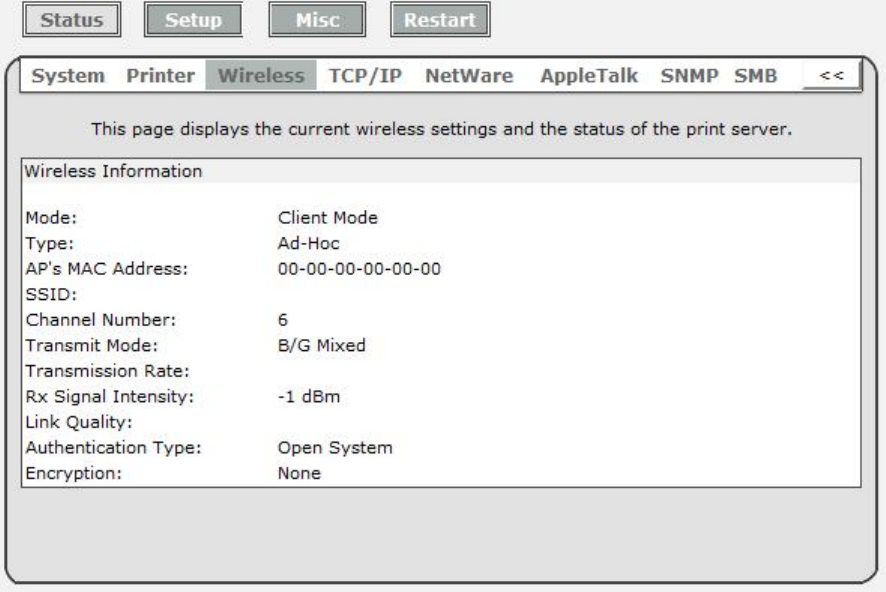Select the 00-00-00-00-00-00 MAC address
The height and width of the screenshot is (592, 886).
[x=359, y=269]
